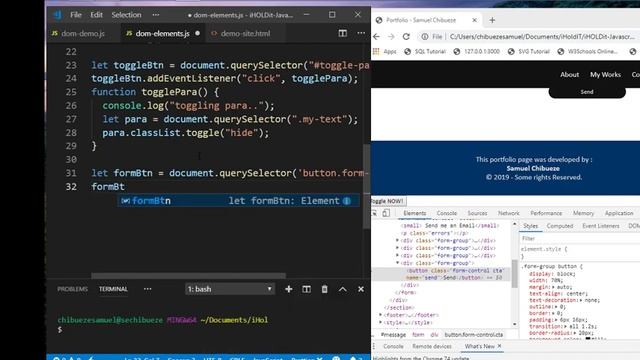Screen dimensions: 640x360
Task: Go forward in Chrome
Action: (x=391, y=37)
